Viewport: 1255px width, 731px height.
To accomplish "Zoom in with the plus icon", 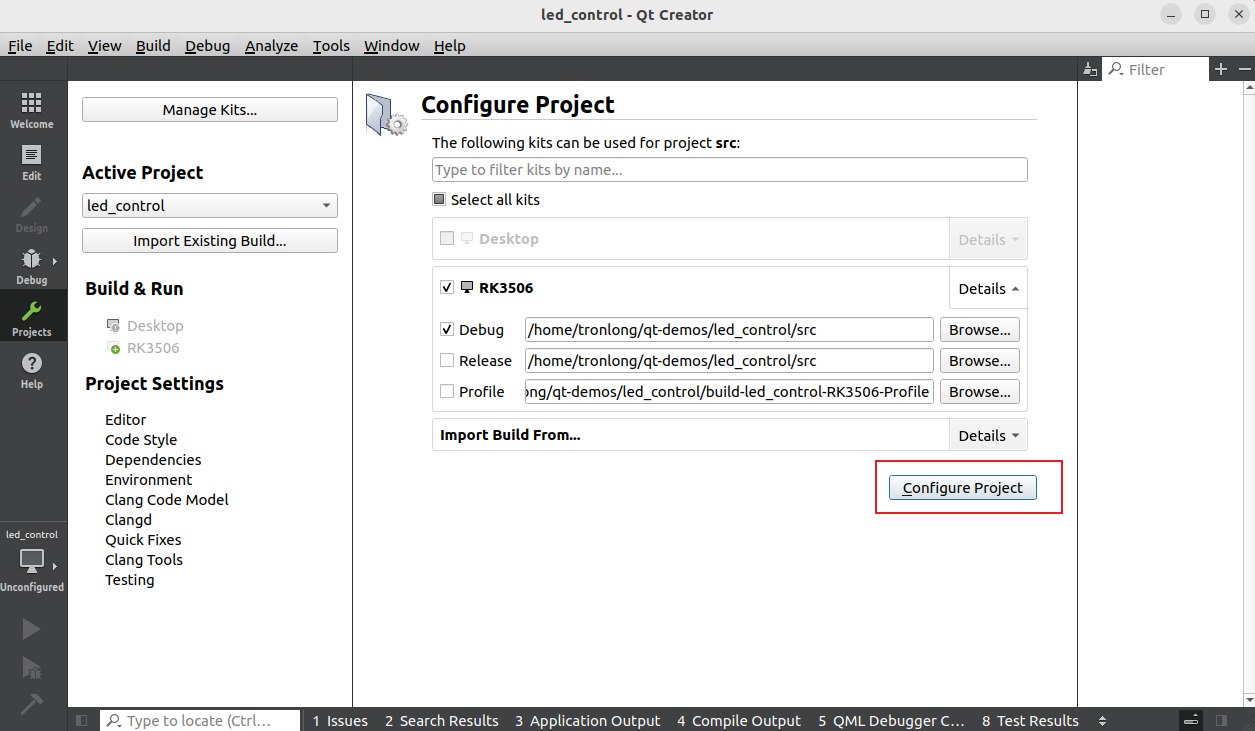I will [x=1221, y=69].
